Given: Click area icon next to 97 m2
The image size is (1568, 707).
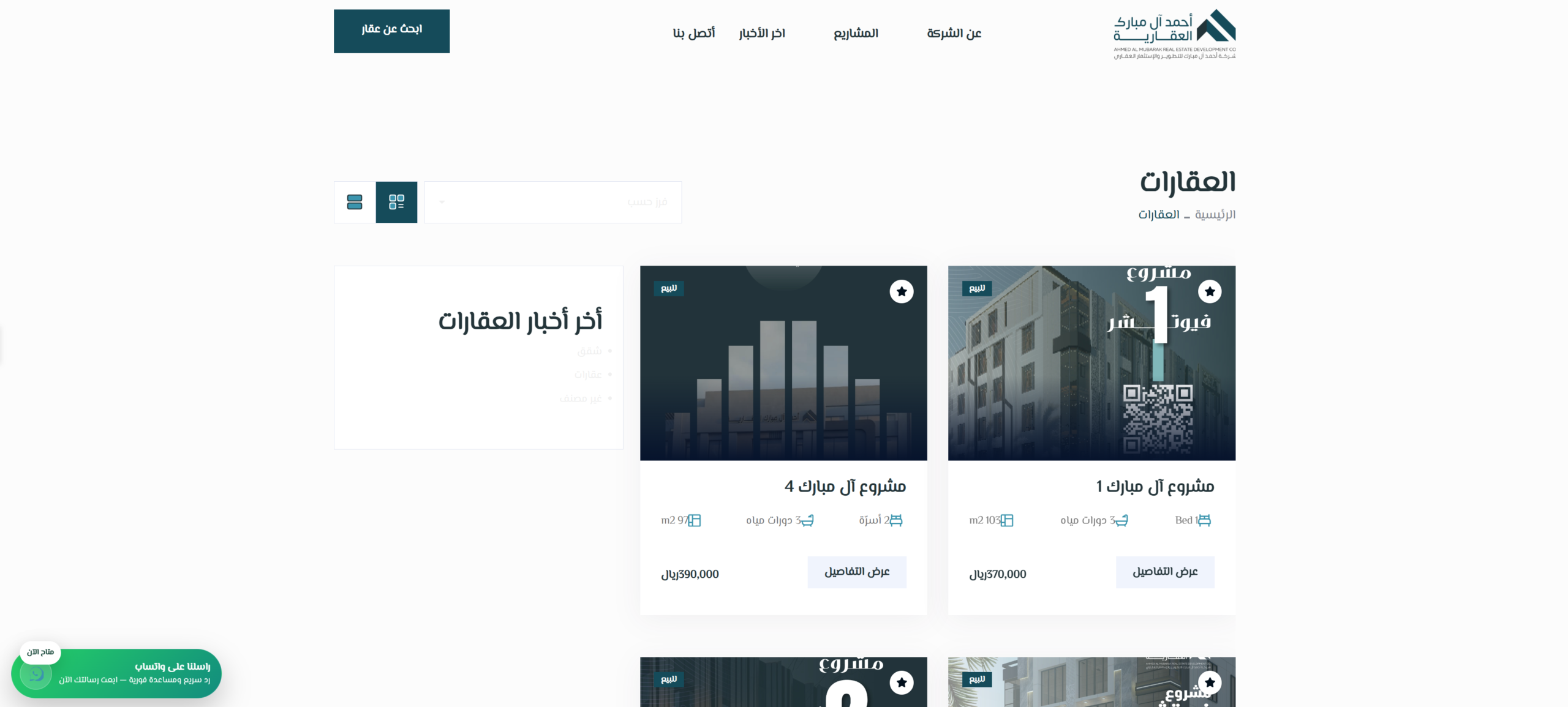Looking at the screenshot, I should pos(694,520).
